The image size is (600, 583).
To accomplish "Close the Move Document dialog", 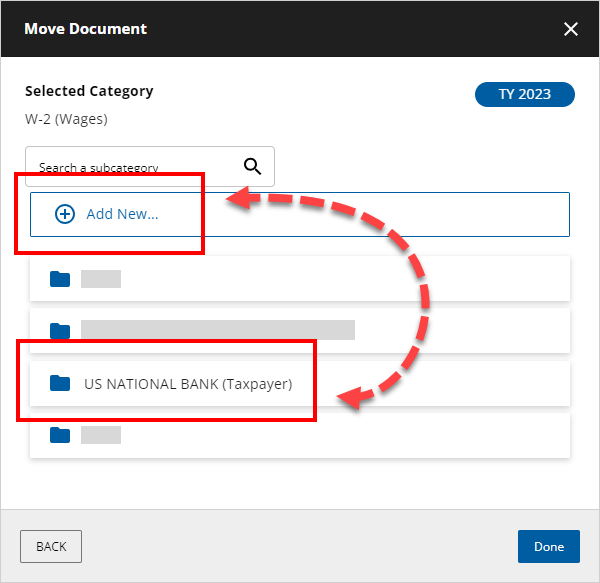I will pyautogui.click(x=571, y=29).
